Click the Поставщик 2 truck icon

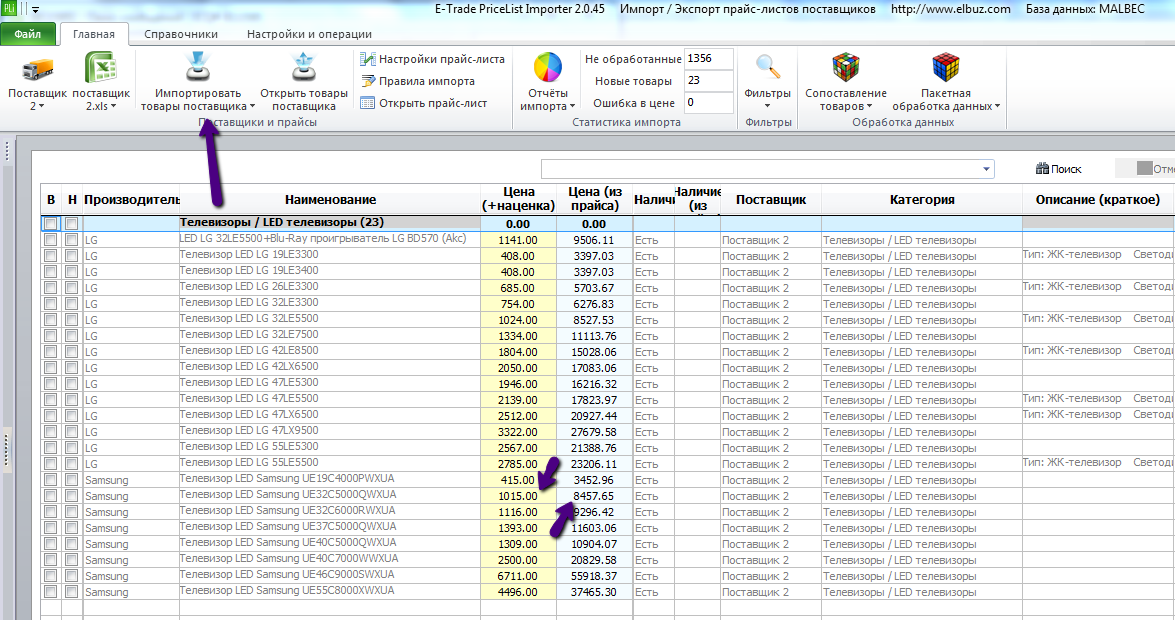pos(37,69)
